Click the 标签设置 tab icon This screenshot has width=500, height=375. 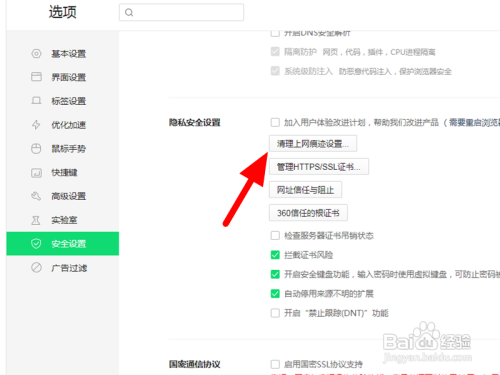(36, 101)
